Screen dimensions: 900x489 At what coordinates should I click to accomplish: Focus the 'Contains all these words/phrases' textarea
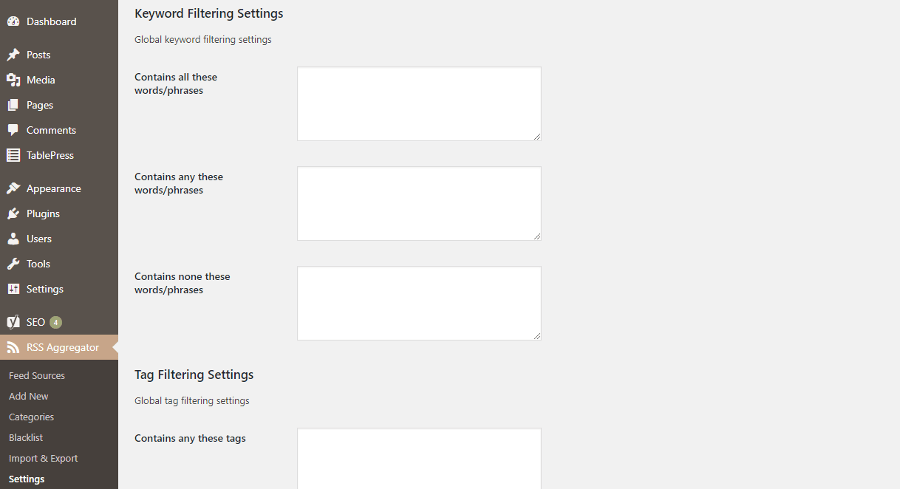419,104
